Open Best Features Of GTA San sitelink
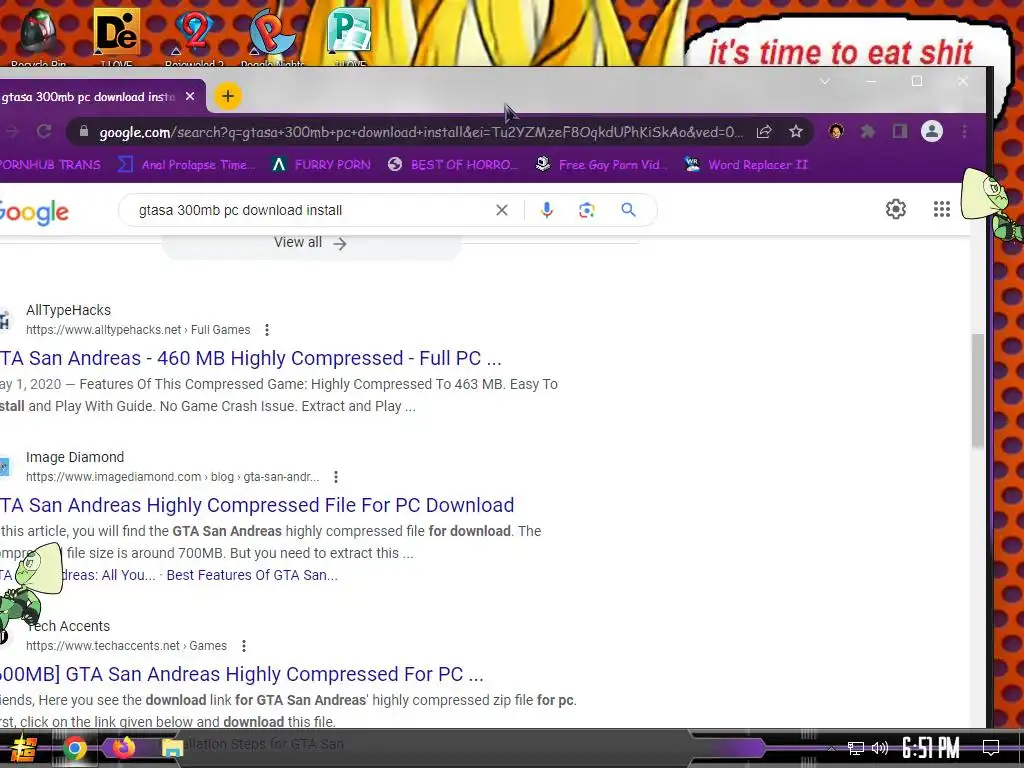This screenshot has width=1024, height=768. (252, 575)
